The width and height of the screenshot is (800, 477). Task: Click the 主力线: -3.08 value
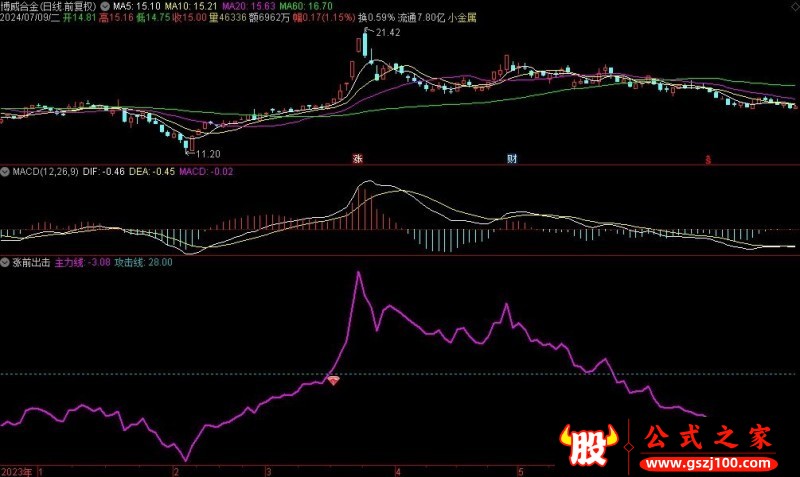tap(83, 262)
